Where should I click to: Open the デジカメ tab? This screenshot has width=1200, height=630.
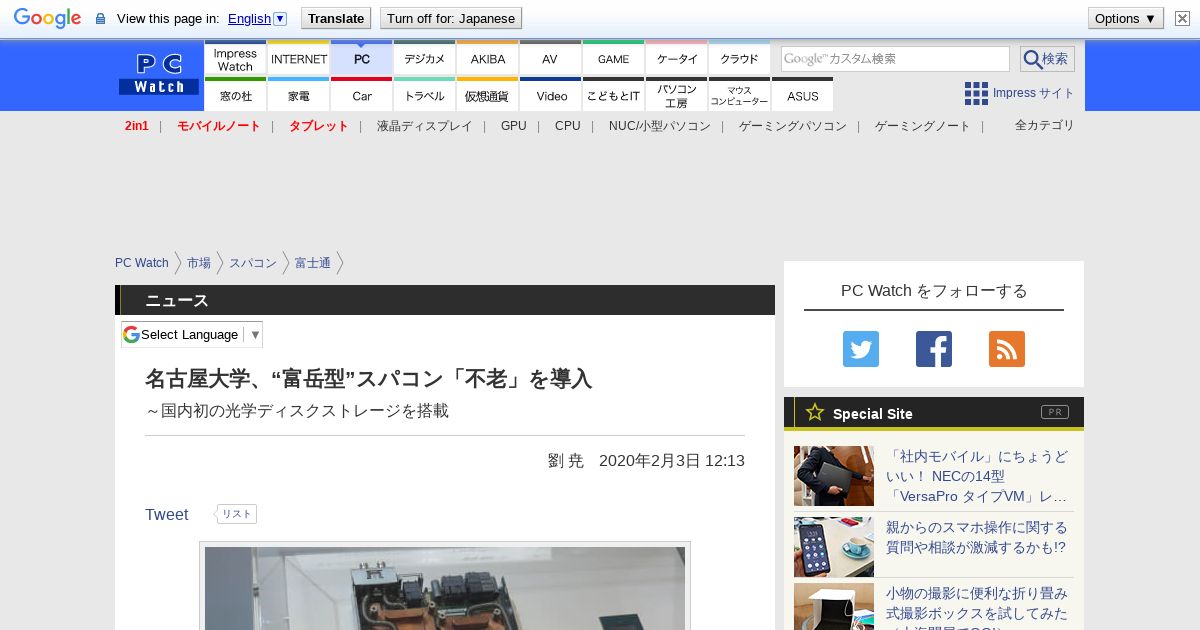pyautogui.click(x=425, y=59)
